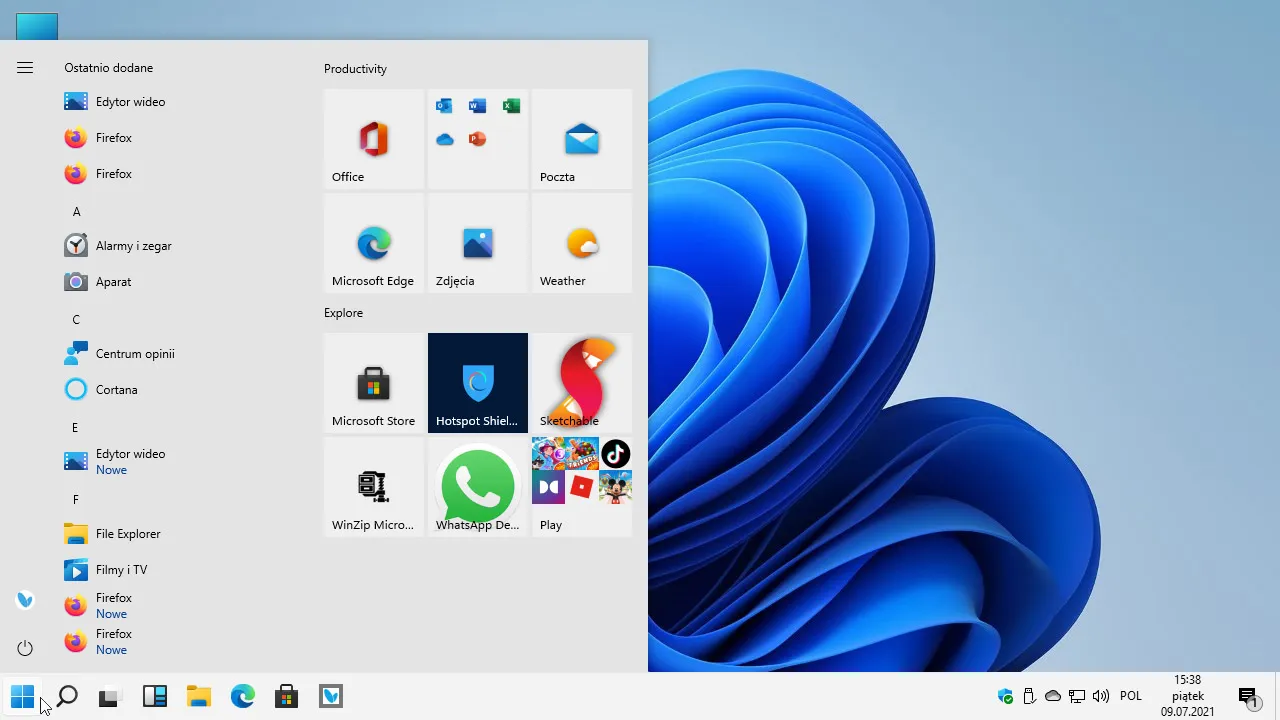Viewport: 1280px width, 720px height.
Task: Open the WinZip Microsoft tile
Action: point(374,487)
